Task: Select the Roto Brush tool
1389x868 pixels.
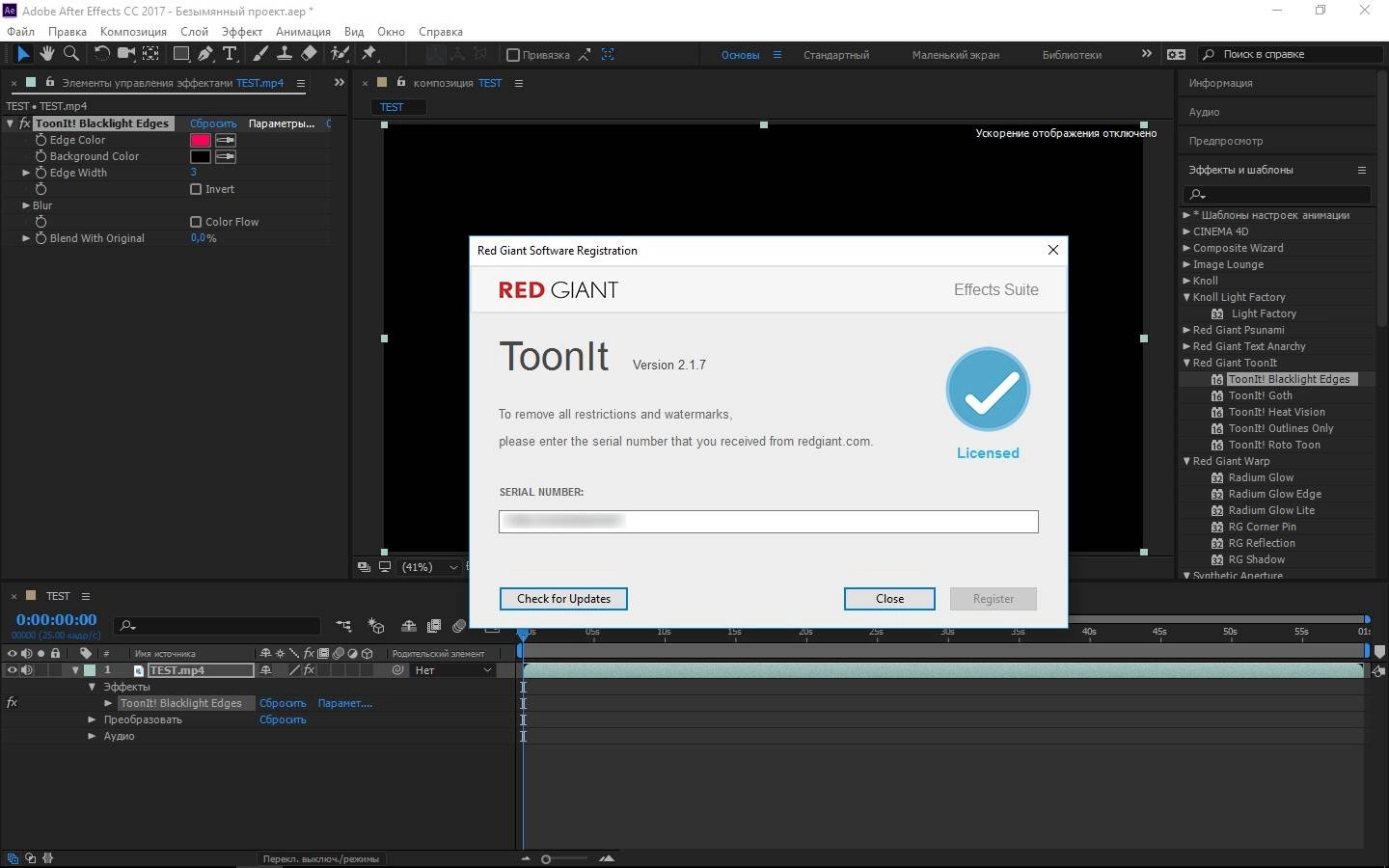Action: [340, 54]
